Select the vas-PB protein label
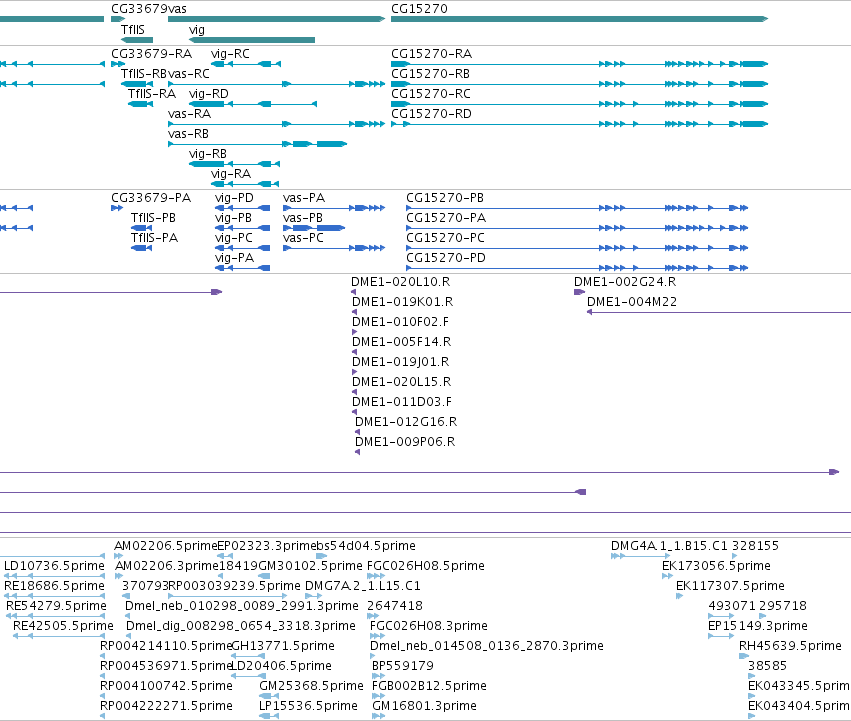851x721 pixels. click(303, 218)
